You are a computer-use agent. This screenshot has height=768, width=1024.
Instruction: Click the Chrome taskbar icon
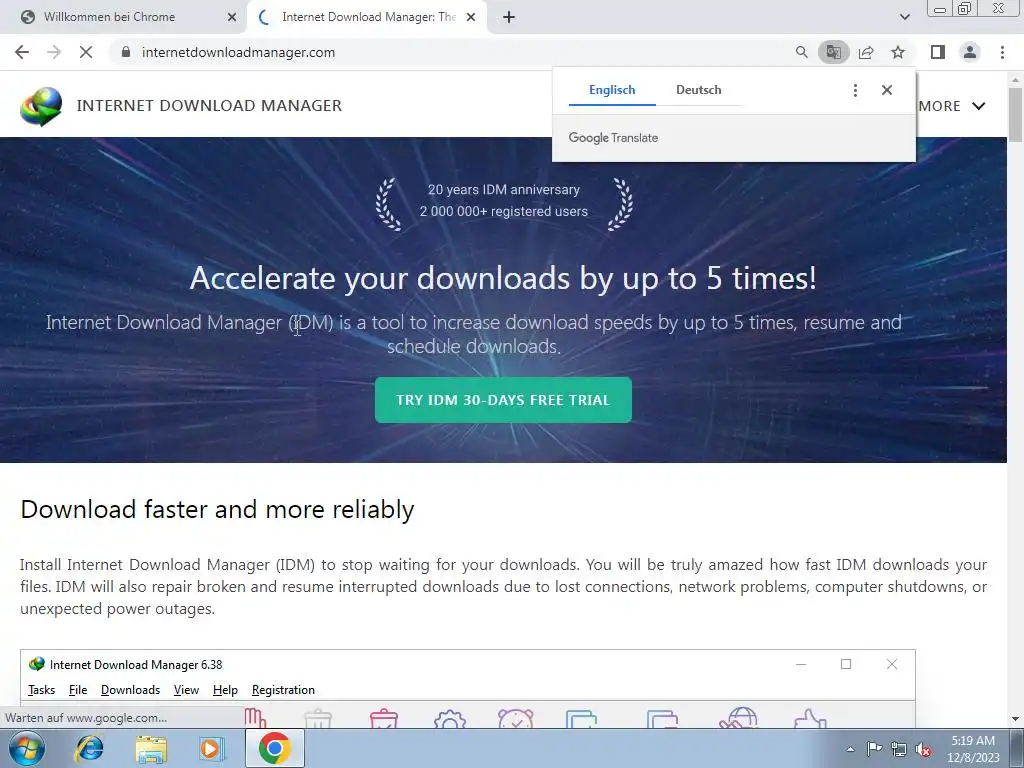(x=275, y=748)
